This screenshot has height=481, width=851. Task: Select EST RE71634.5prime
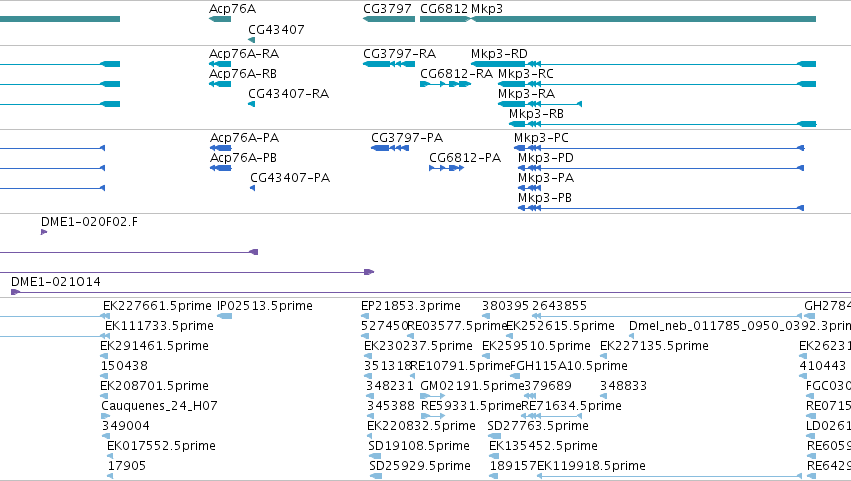[x=571, y=407]
